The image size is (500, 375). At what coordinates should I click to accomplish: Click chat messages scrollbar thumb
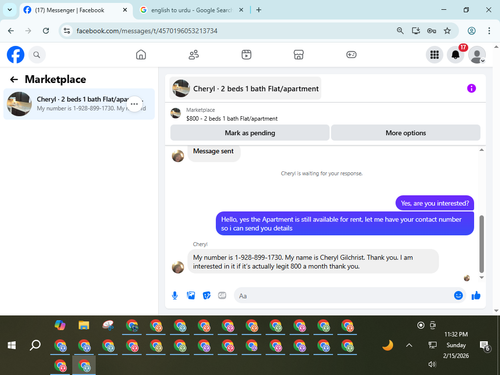pos(481,244)
